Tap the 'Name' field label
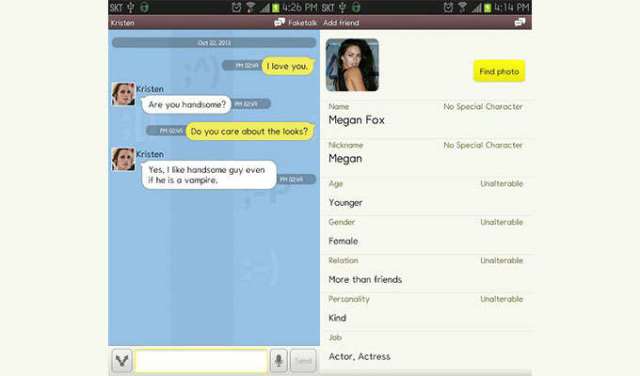This screenshot has width=640, height=376. (x=339, y=107)
